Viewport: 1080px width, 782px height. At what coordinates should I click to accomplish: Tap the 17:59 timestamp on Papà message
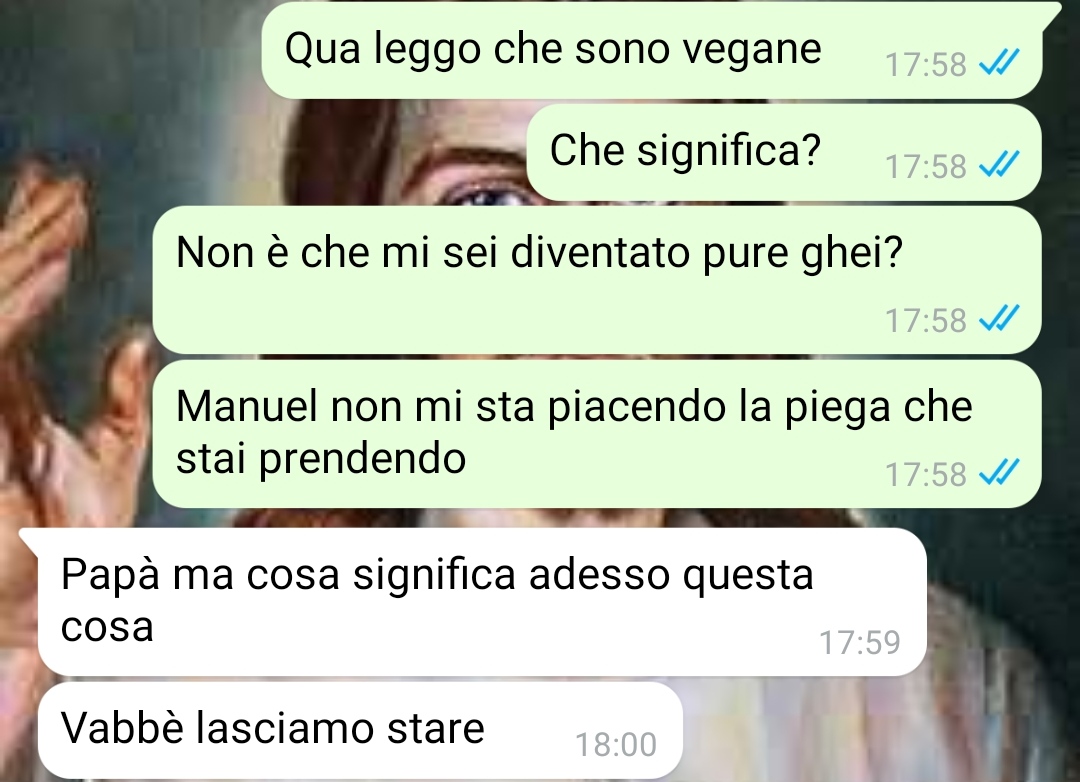[x=860, y=642]
